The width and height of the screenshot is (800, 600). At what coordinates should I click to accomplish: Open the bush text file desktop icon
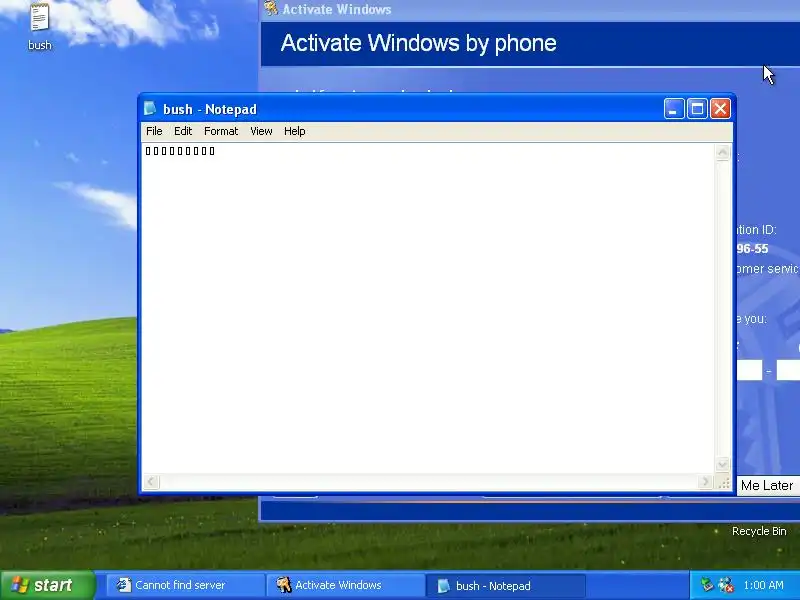point(39,27)
